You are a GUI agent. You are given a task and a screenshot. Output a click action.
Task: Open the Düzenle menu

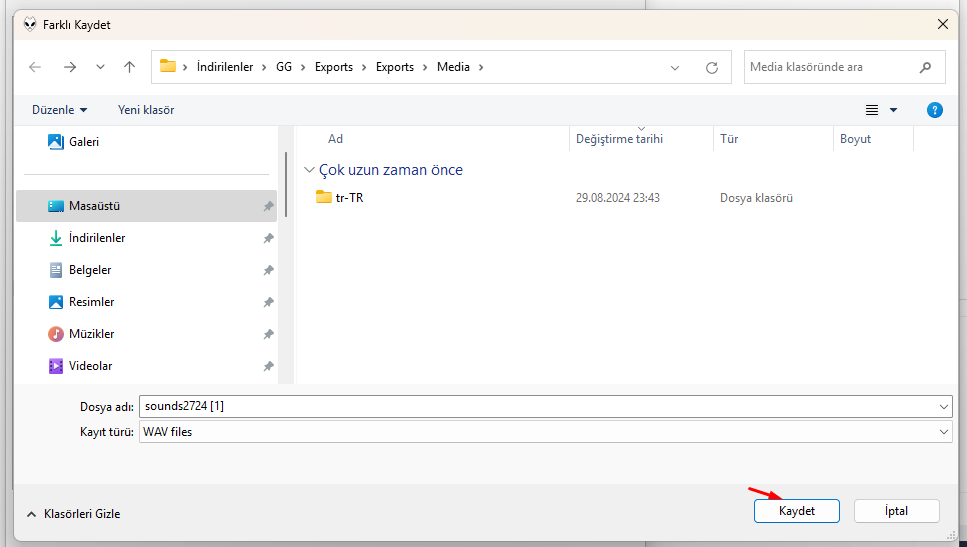[x=59, y=110]
